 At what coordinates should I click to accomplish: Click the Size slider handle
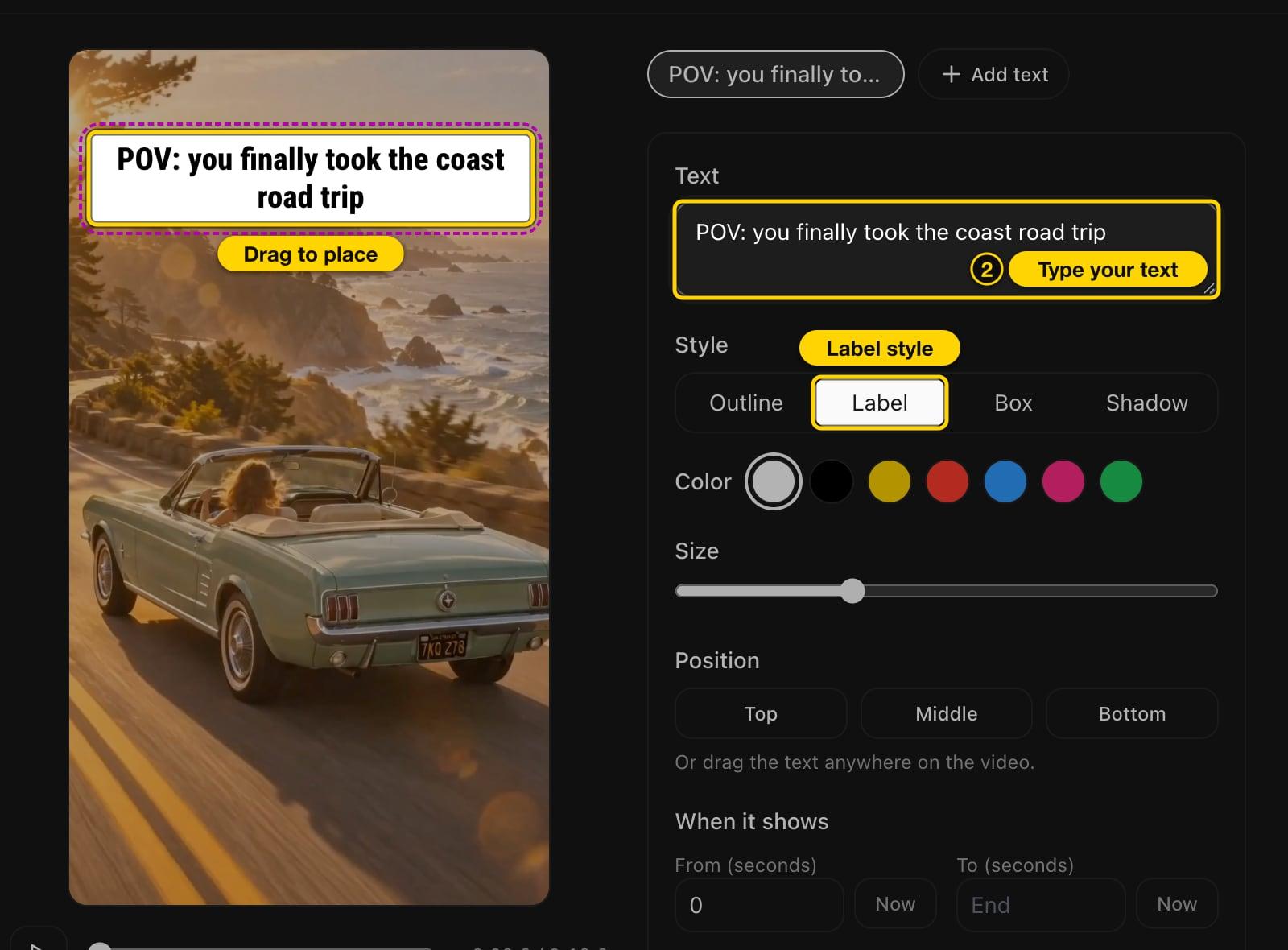[852, 591]
